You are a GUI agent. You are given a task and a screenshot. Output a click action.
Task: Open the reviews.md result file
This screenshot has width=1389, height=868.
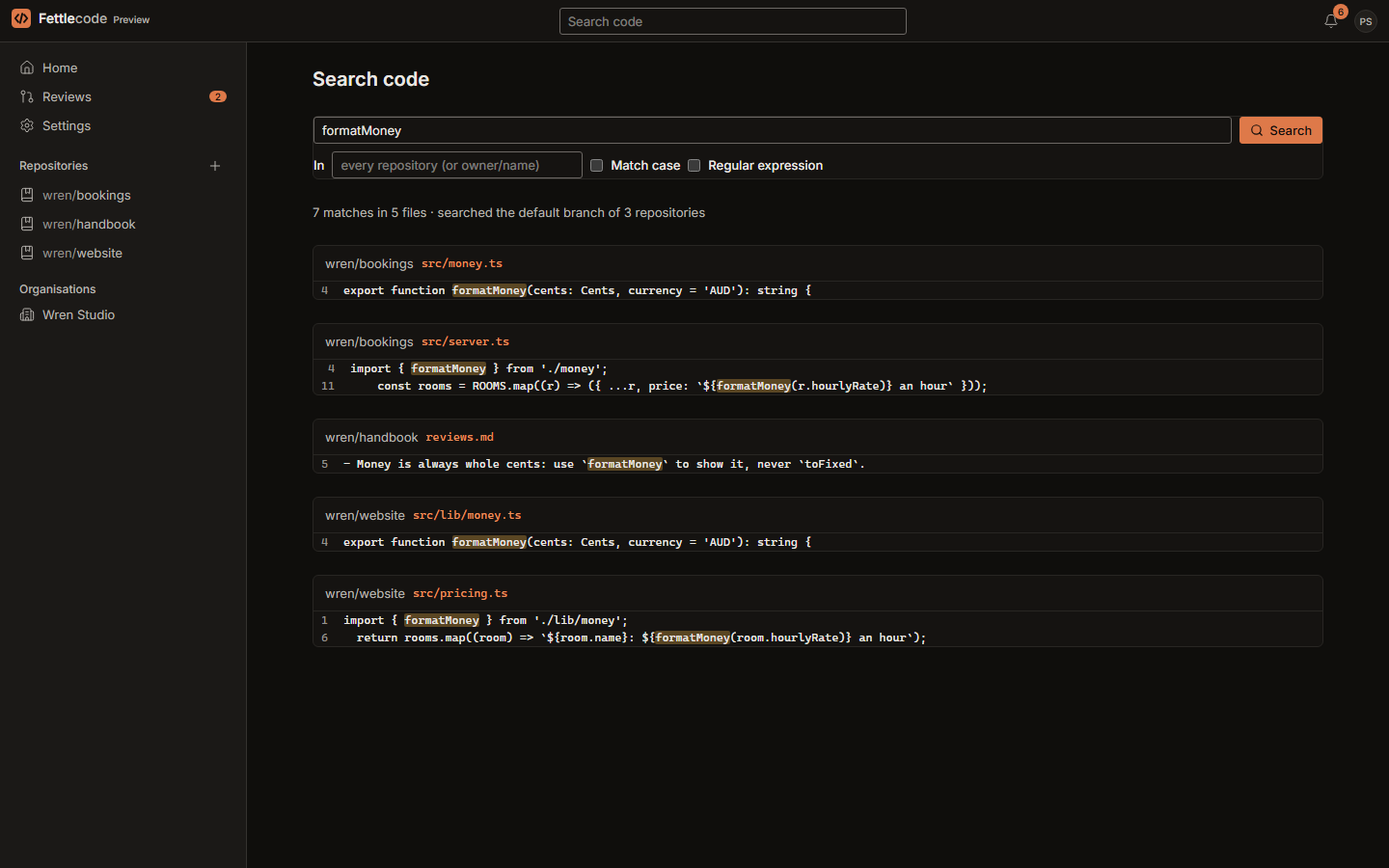tap(459, 437)
